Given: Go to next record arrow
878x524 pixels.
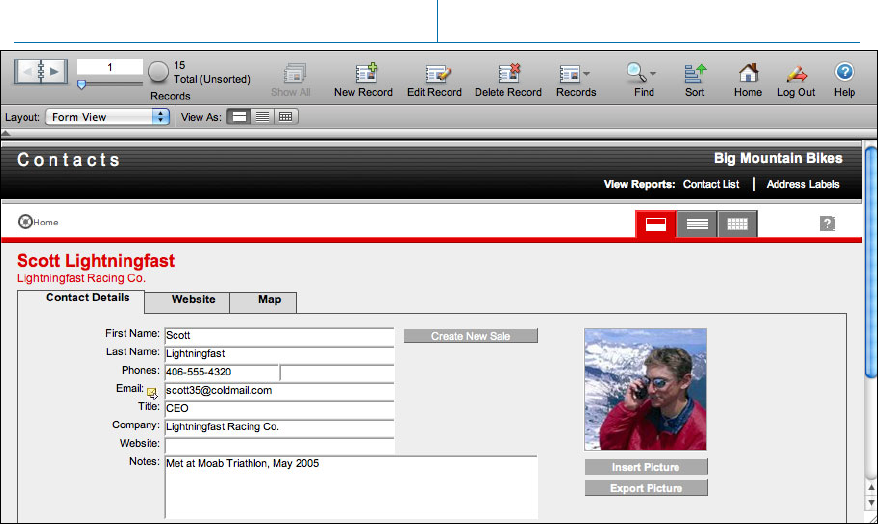Looking at the screenshot, I should [55, 72].
